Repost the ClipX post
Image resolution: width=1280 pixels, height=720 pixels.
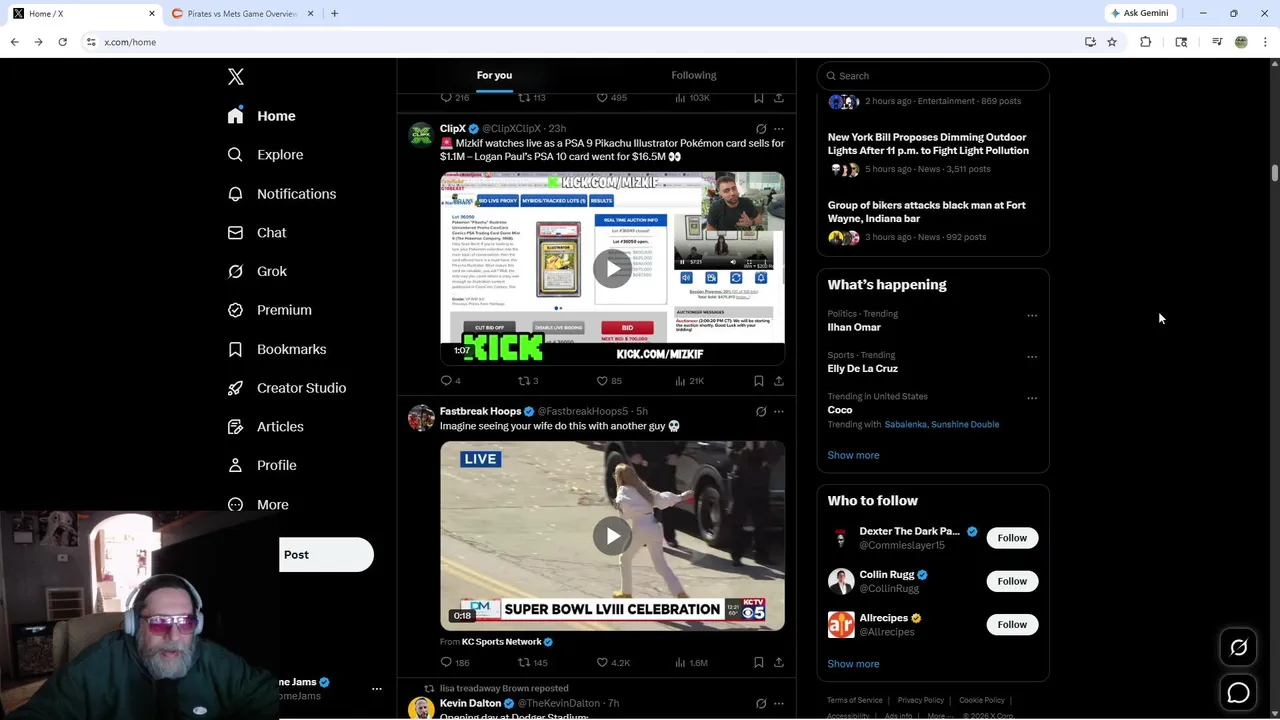527,381
